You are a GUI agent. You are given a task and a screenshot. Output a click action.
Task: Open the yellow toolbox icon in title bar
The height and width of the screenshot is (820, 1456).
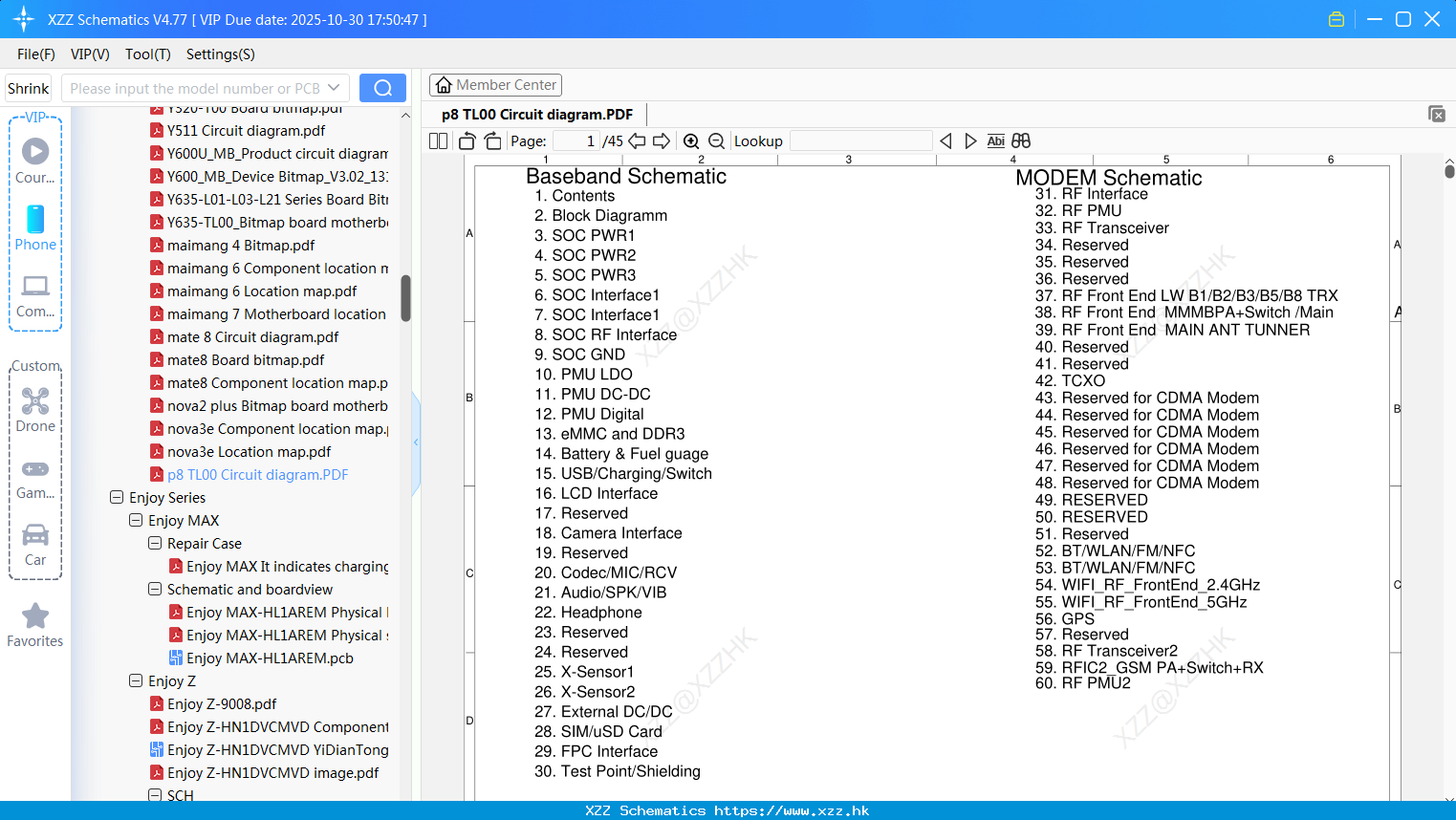point(1336,19)
